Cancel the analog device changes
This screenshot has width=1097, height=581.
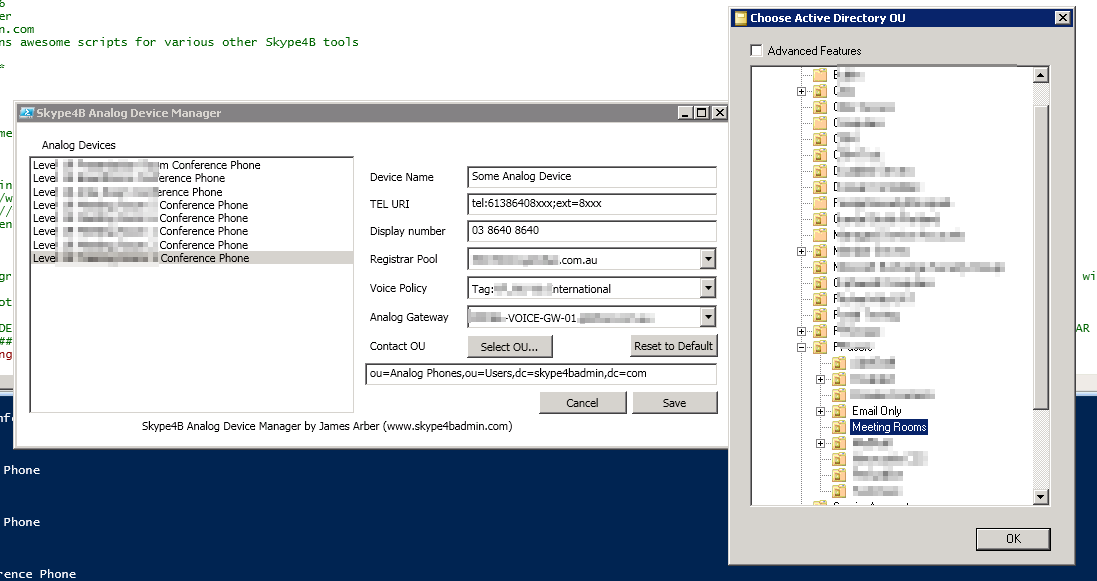583,402
